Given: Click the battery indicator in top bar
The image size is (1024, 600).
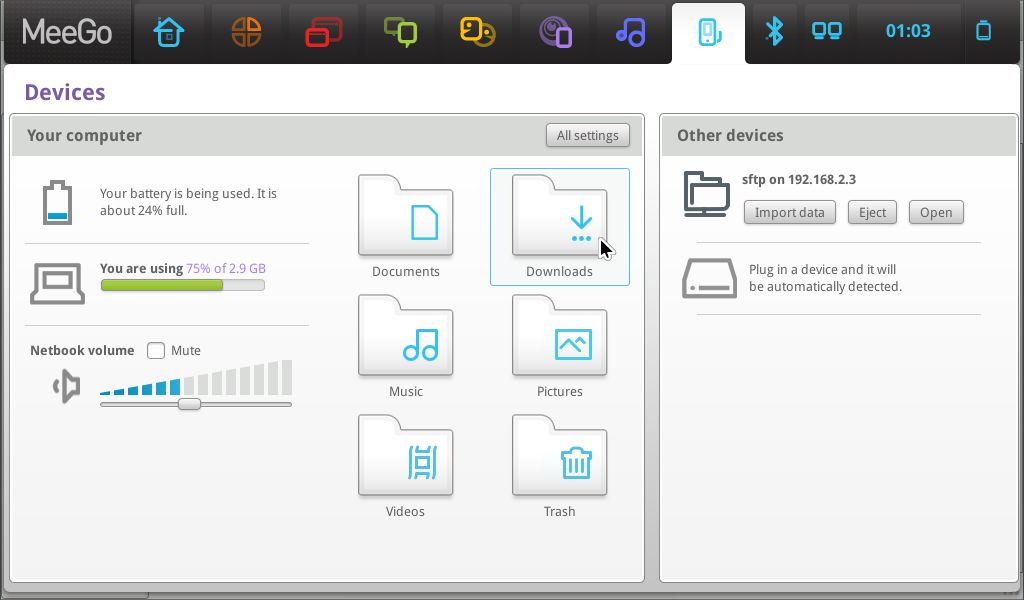Looking at the screenshot, I should [x=984, y=31].
